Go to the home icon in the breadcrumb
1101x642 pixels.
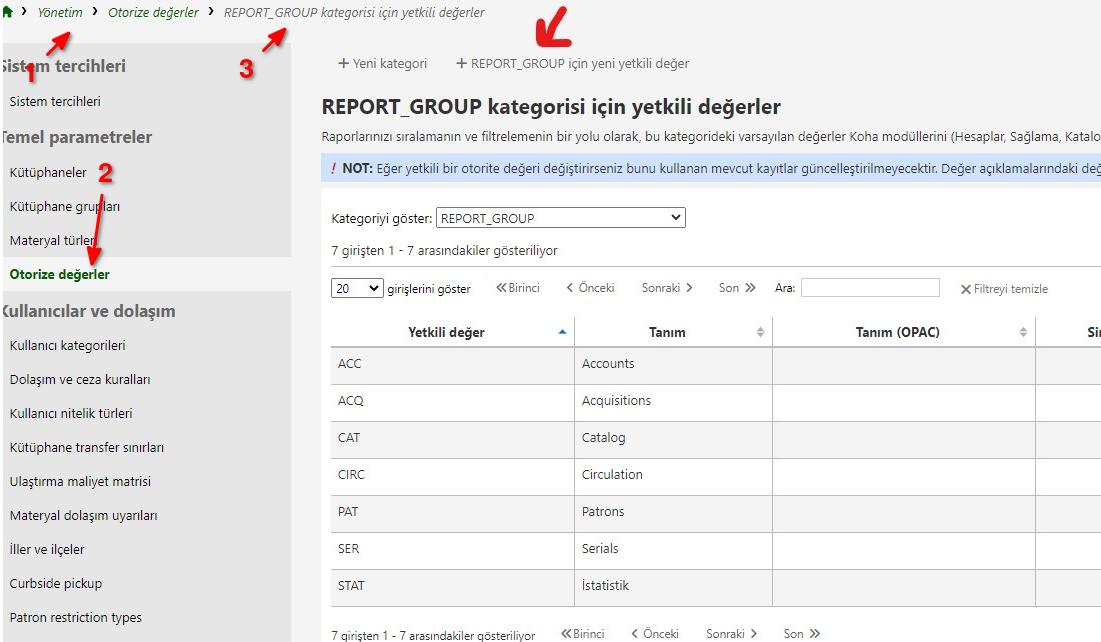[x=8, y=12]
